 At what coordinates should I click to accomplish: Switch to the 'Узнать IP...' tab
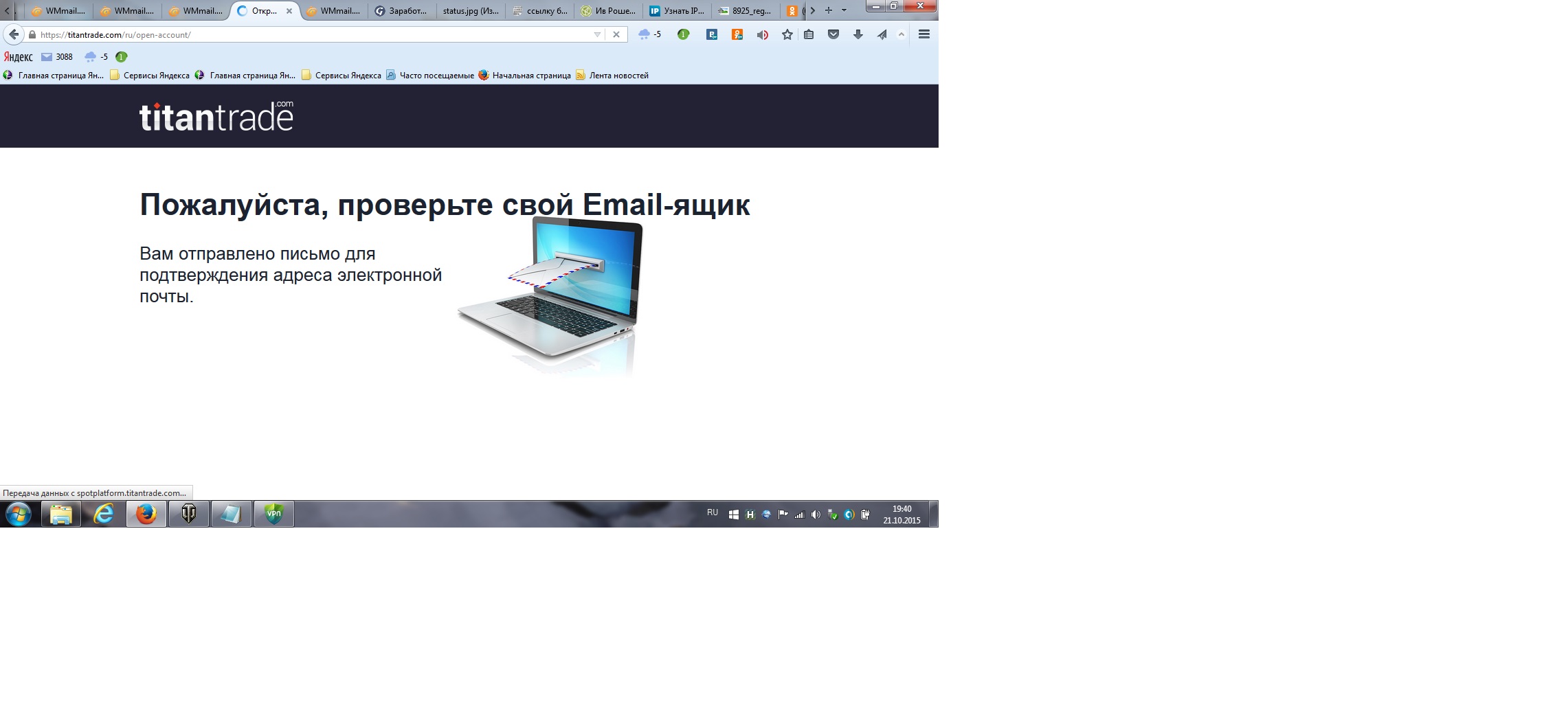coord(678,11)
